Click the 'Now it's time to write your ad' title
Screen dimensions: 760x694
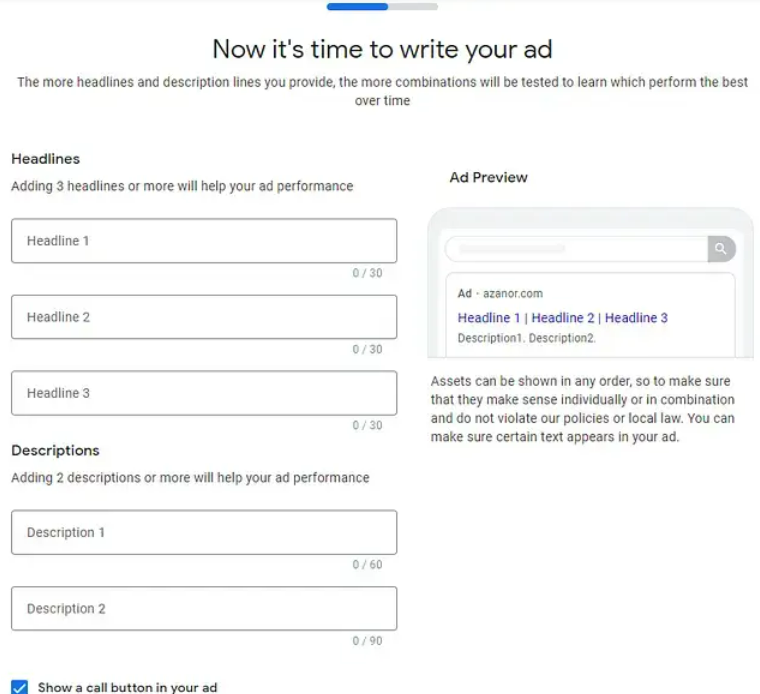[x=382, y=49]
